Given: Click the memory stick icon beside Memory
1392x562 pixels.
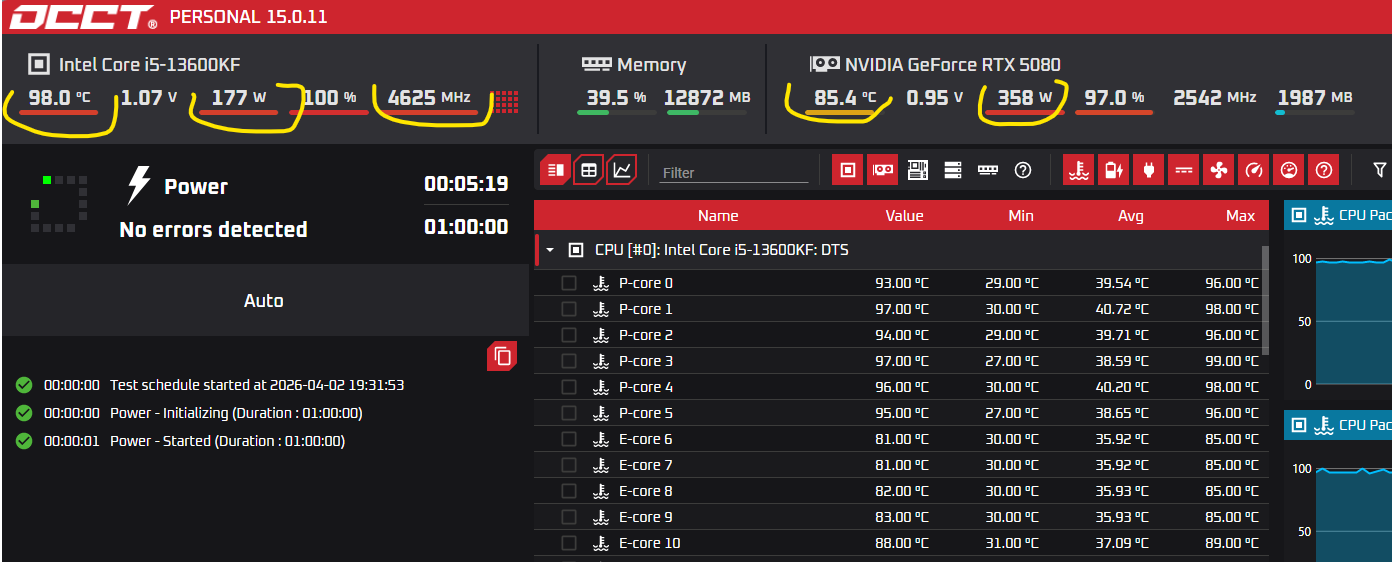Looking at the screenshot, I should pos(596,64).
